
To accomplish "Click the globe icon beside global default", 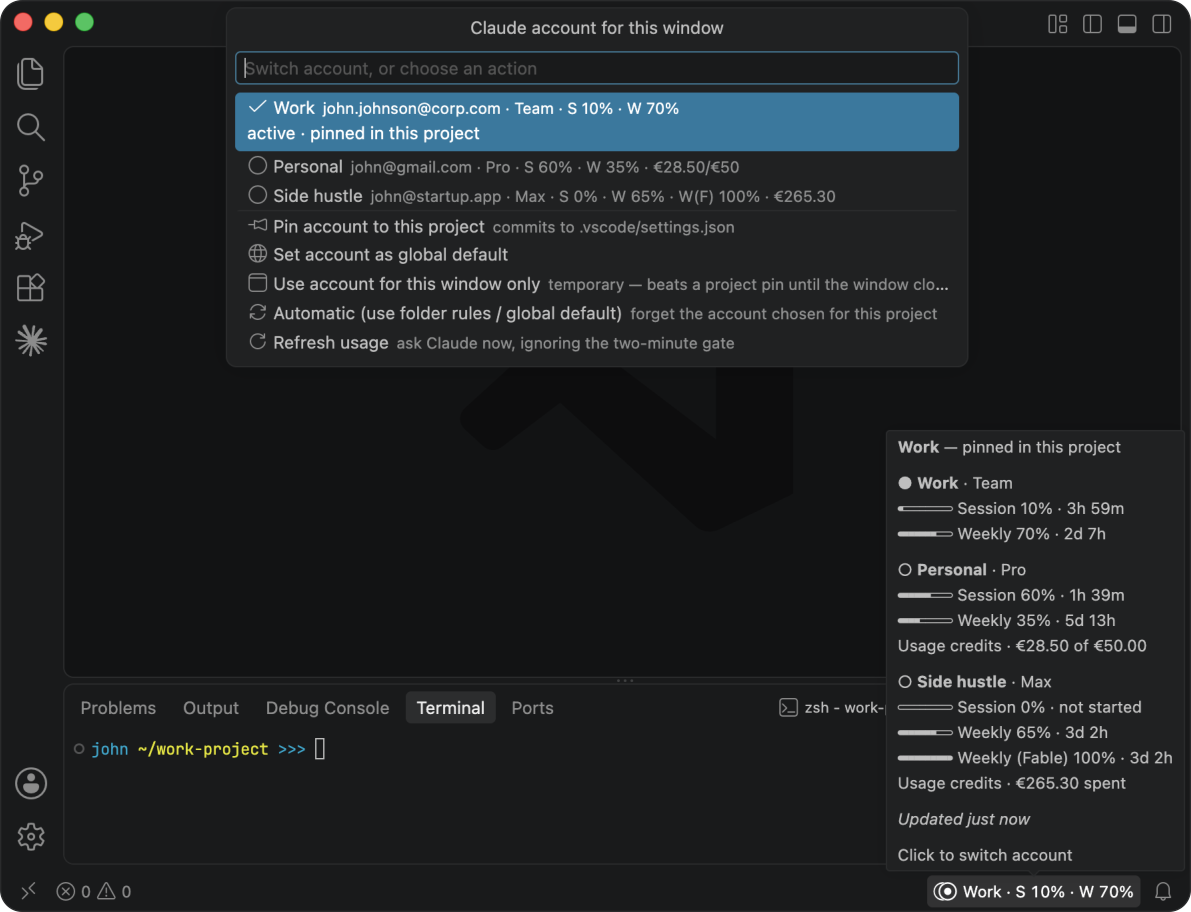I will [257, 254].
